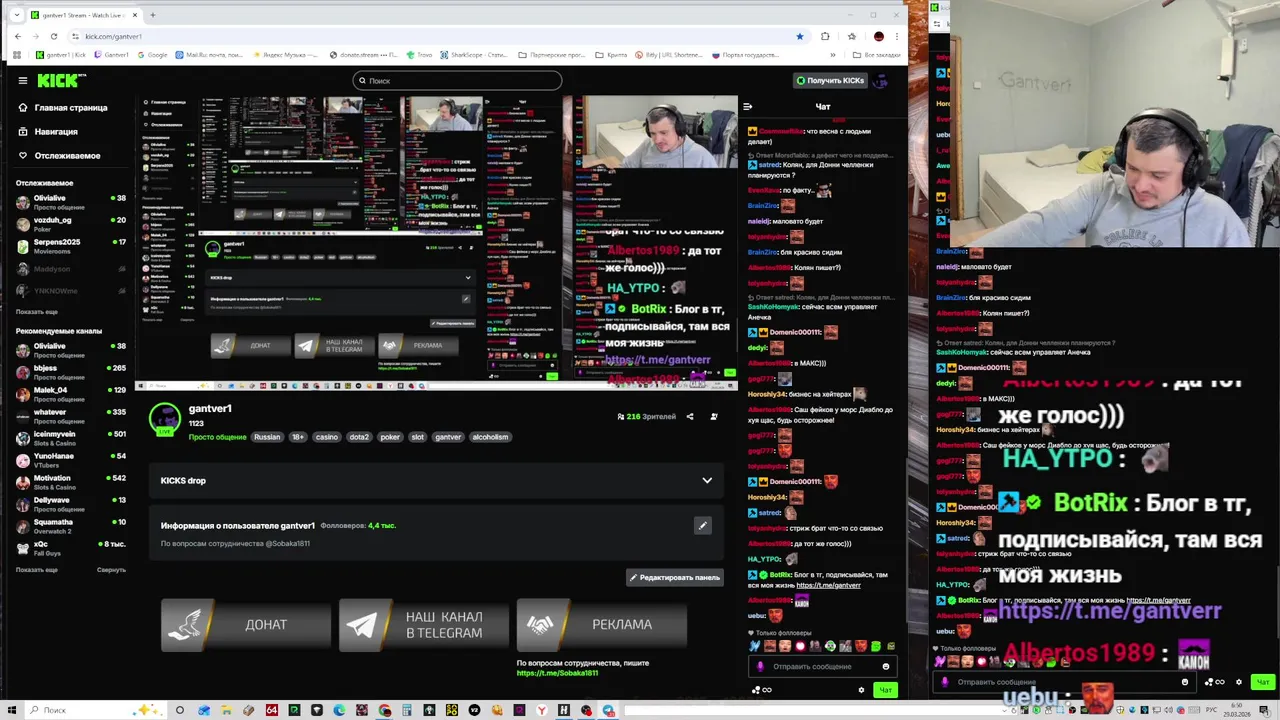Click the icon right of share
This screenshot has width=1280, height=720.
713,416
